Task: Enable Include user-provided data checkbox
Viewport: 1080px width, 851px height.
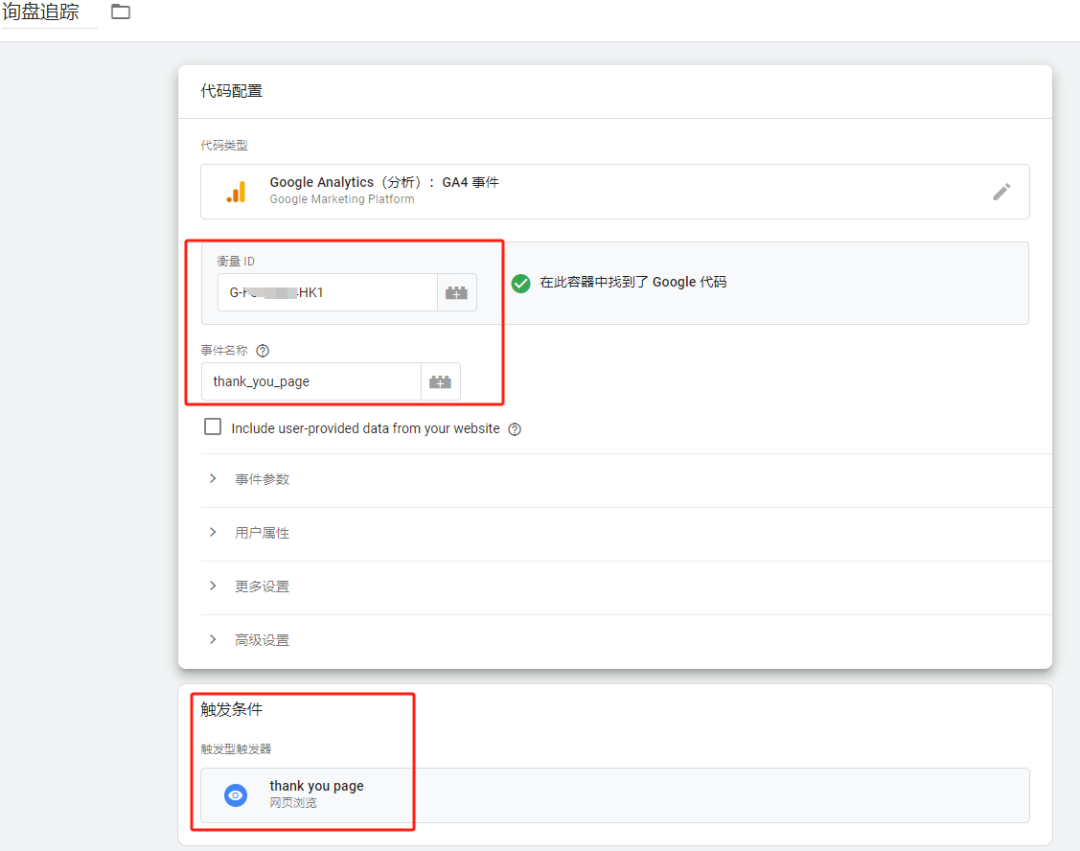Action: coord(213,427)
